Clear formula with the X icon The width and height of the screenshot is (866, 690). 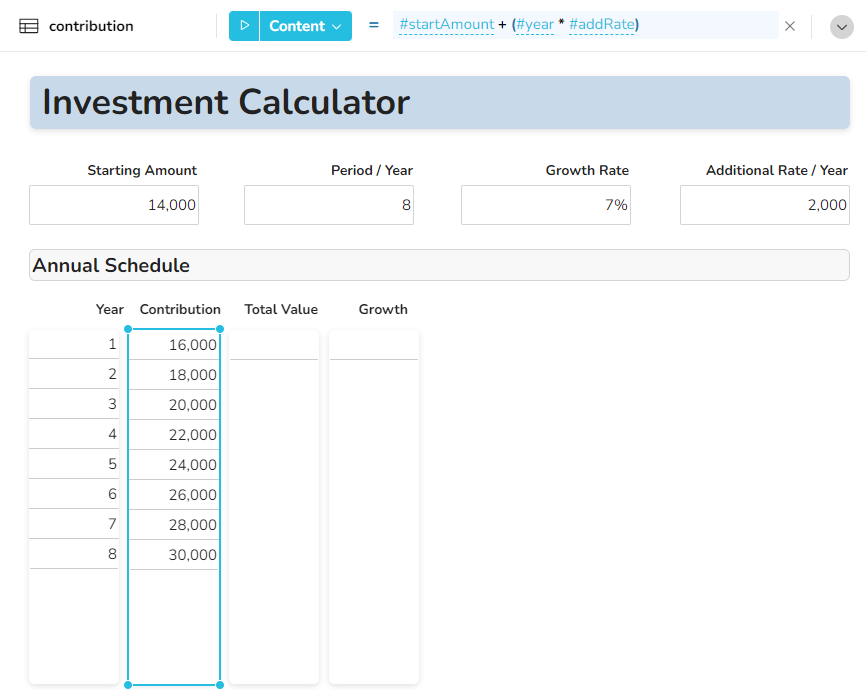coord(790,26)
